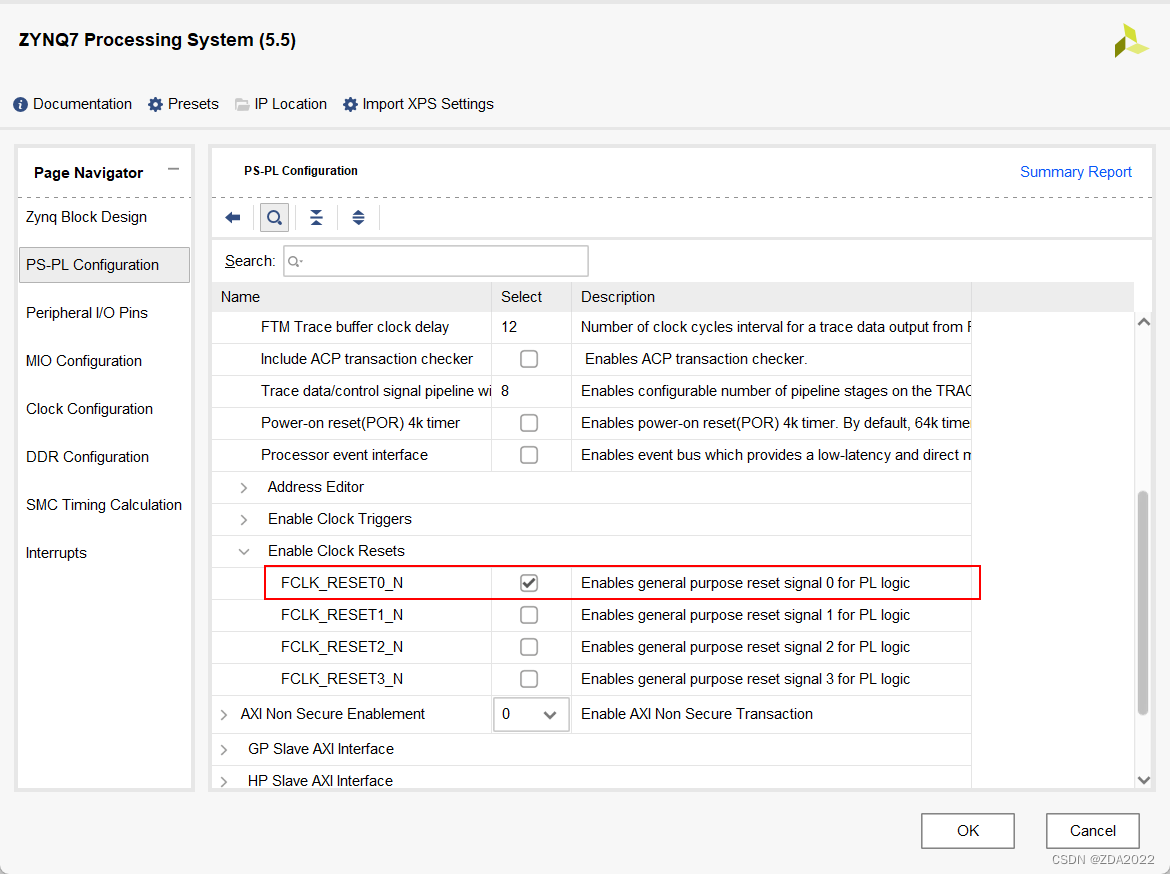Click the IP Location label
Screen dimensions: 1170x874
pyautogui.click(x=290, y=104)
